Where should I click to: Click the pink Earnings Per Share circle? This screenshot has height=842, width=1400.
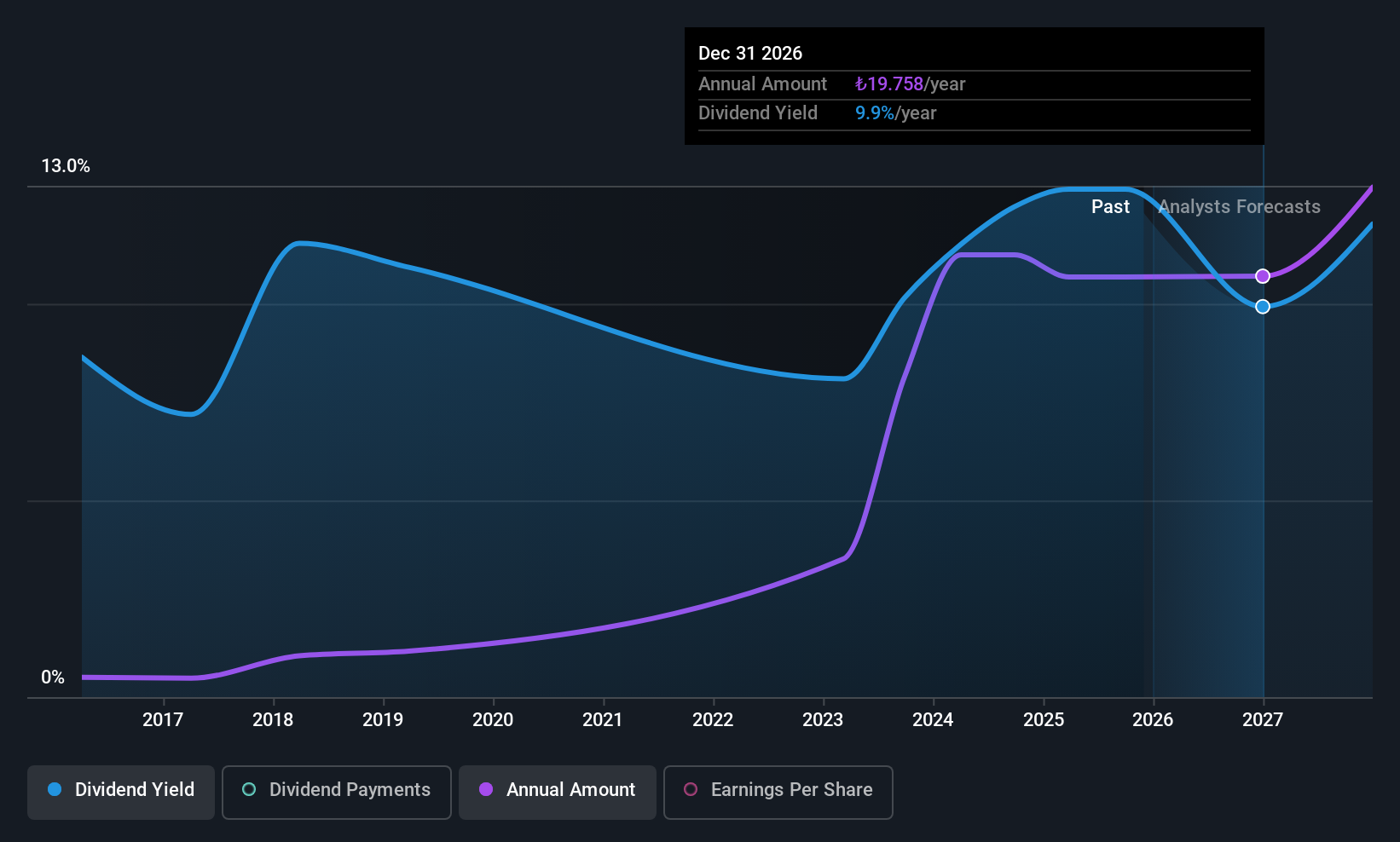point(691,790)
